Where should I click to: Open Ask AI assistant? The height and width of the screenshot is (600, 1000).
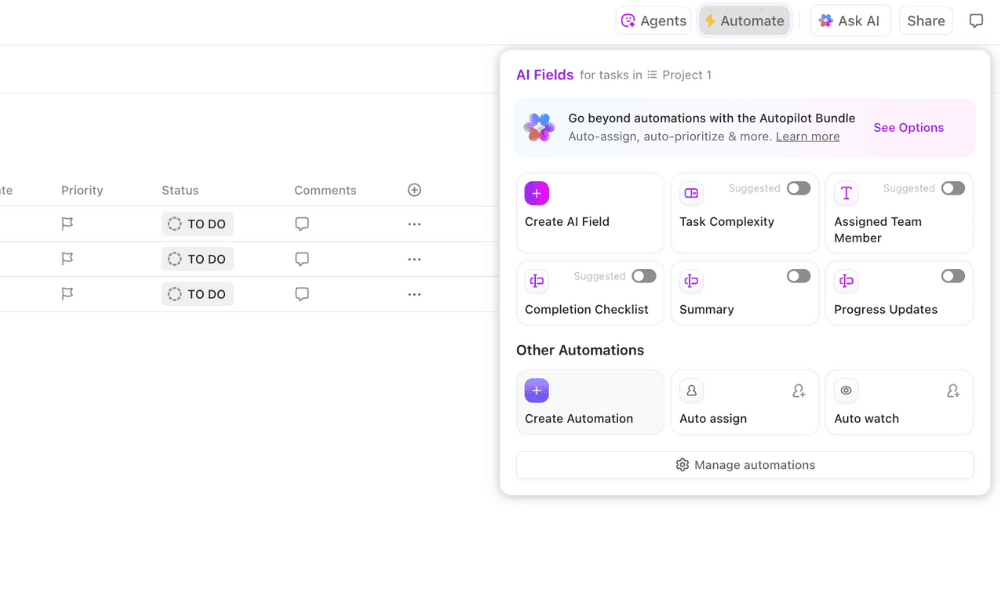point(849,21)
